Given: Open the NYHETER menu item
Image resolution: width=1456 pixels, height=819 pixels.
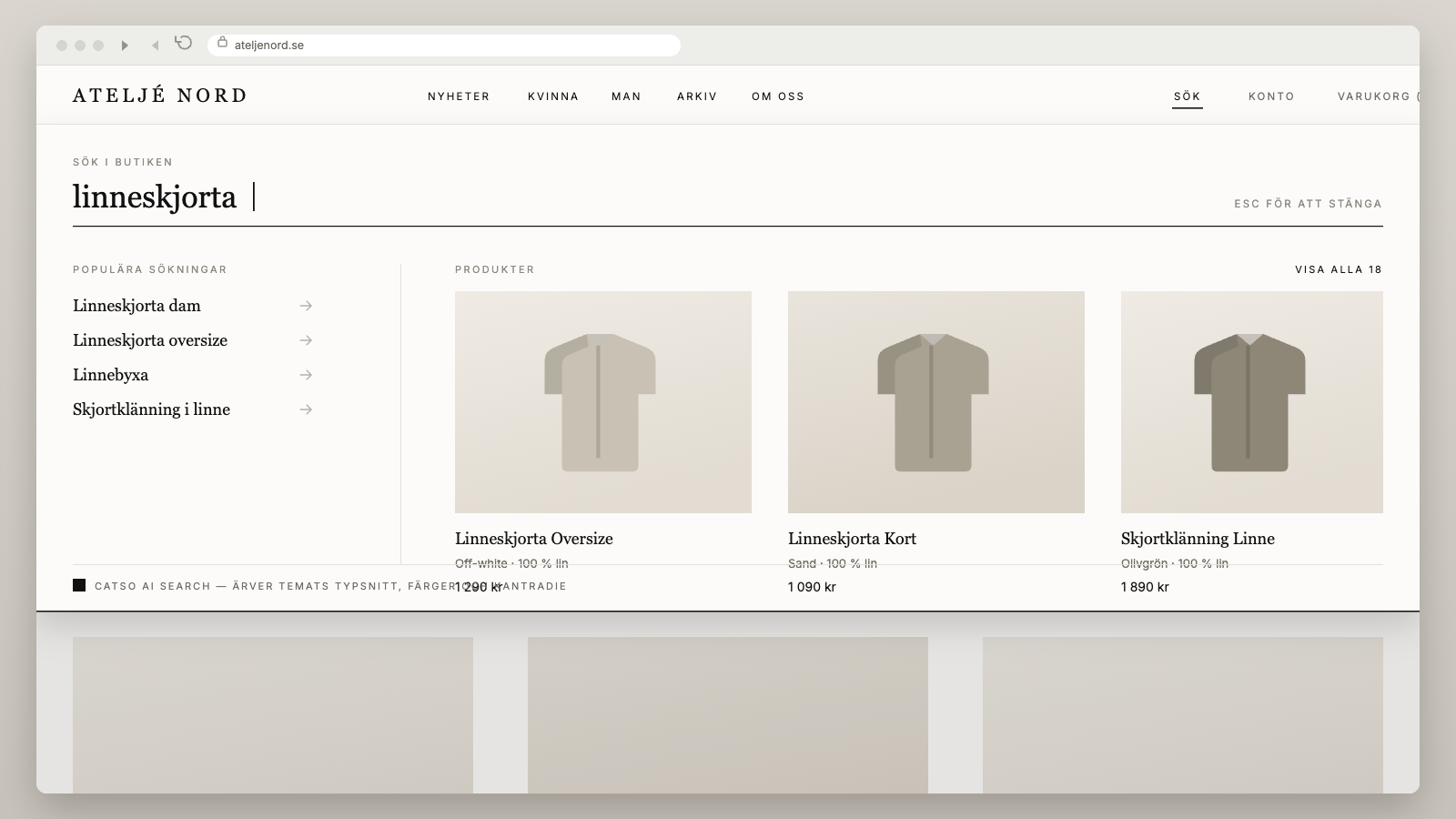Looking at the screenshot, I should coord(459,96).
